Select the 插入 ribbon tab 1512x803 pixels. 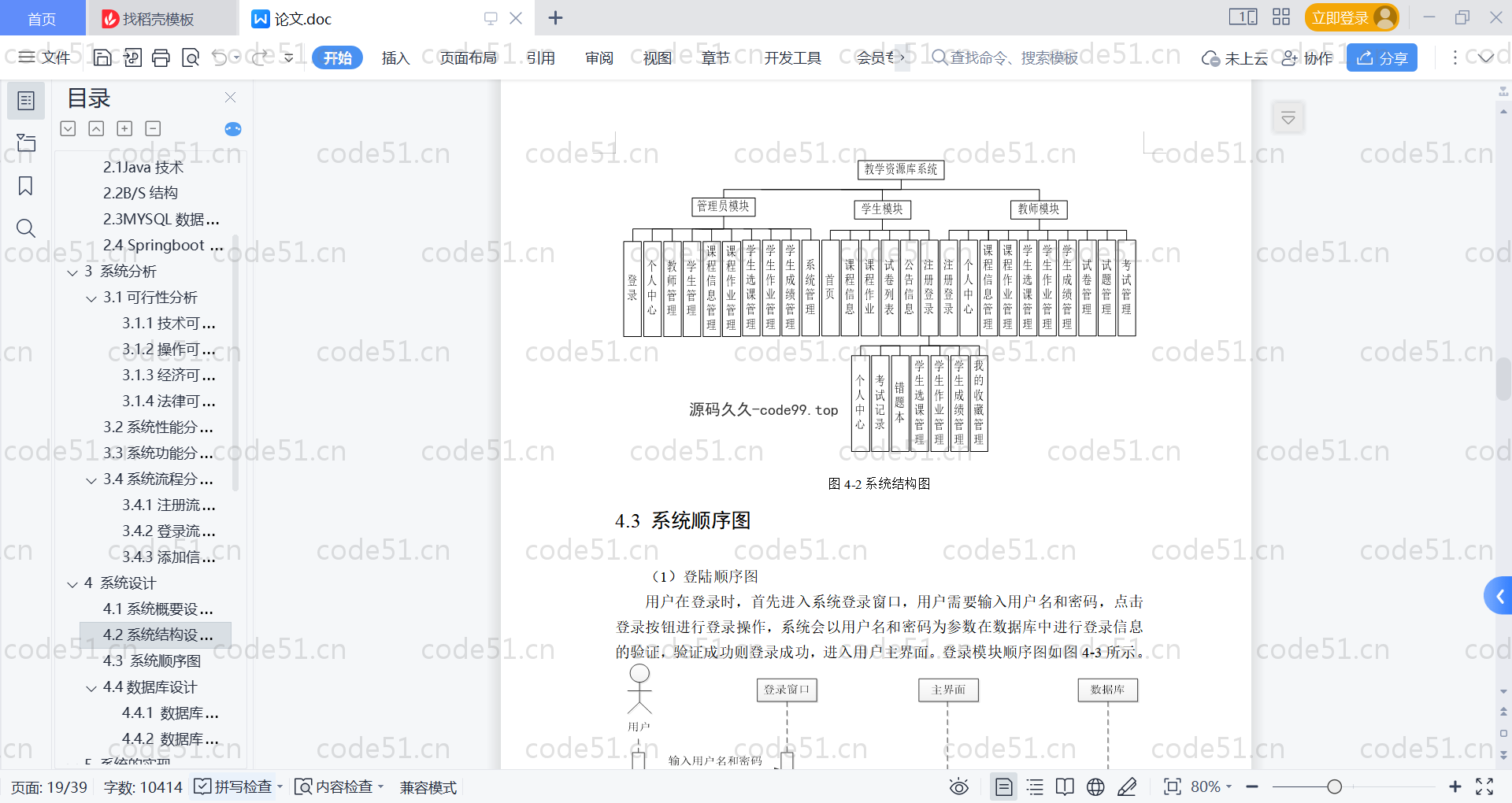395,57
